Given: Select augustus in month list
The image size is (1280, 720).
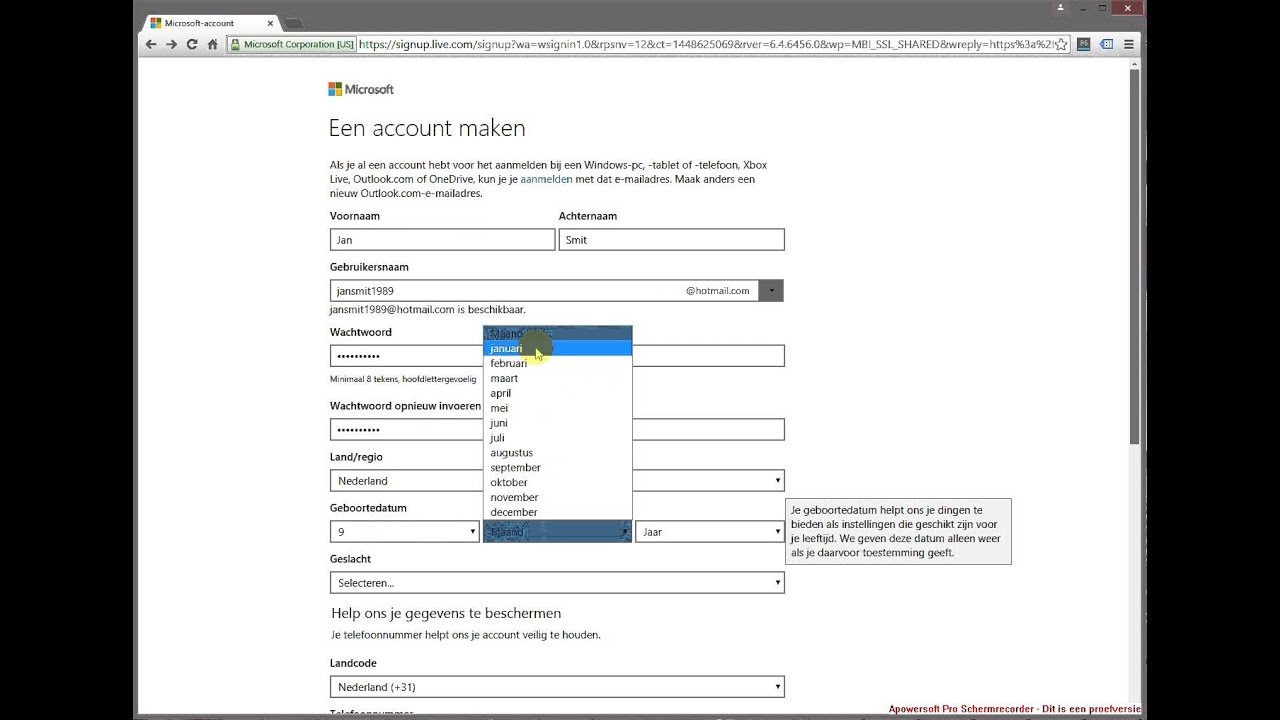Looking at the screenshot, I should (x=557, y=453).
